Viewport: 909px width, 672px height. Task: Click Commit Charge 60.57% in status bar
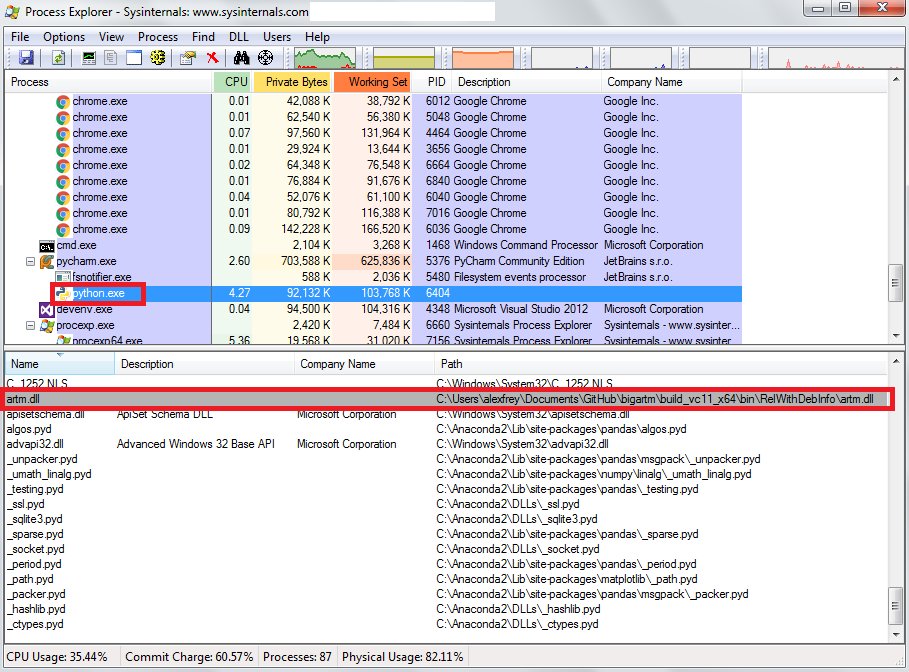coord(189,657)
